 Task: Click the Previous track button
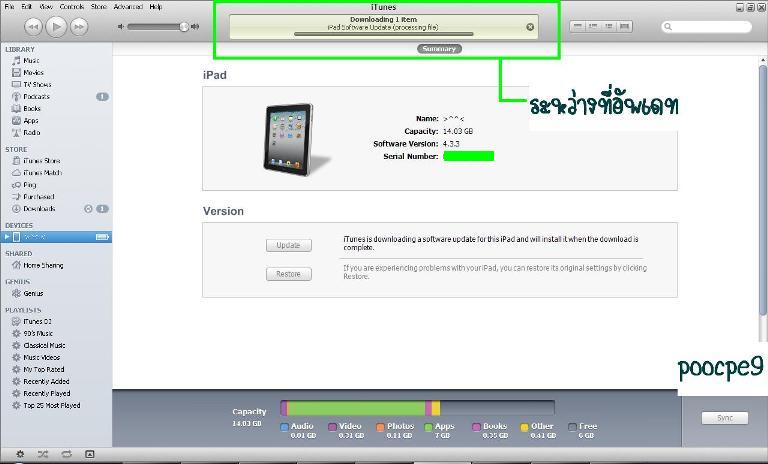tap(33, 26)
